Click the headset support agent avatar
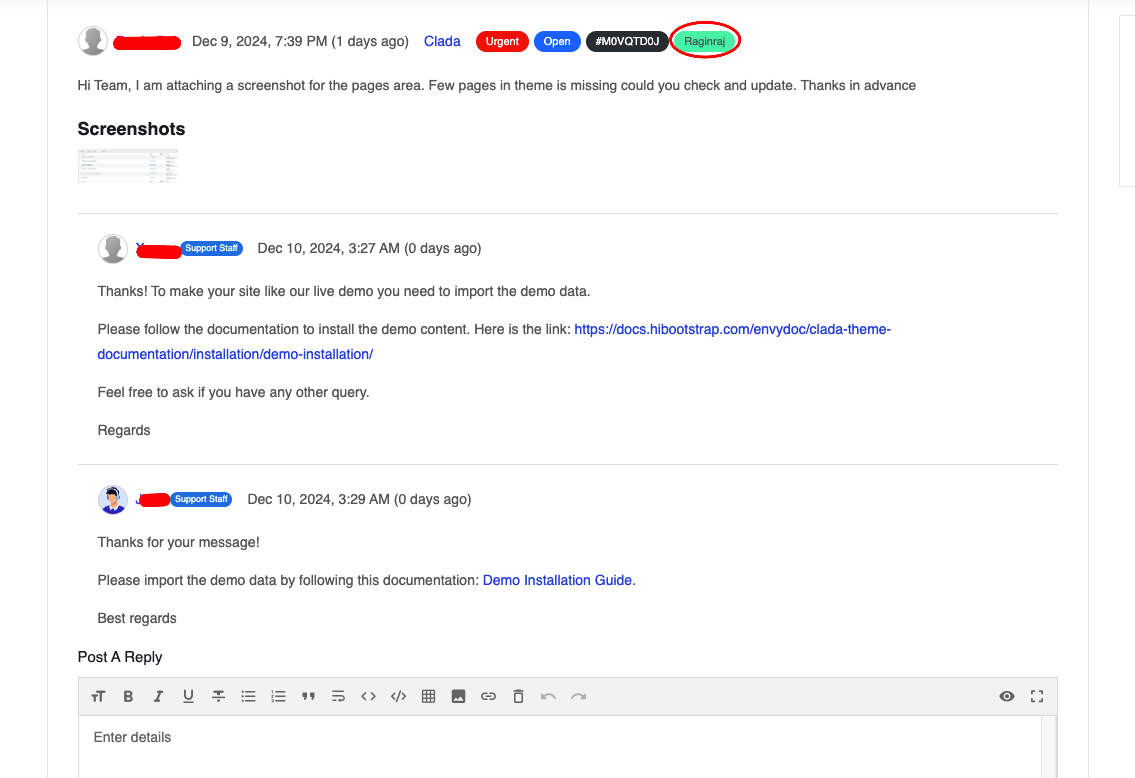Viewport: 1135px width, 778px height. point(113,499)
